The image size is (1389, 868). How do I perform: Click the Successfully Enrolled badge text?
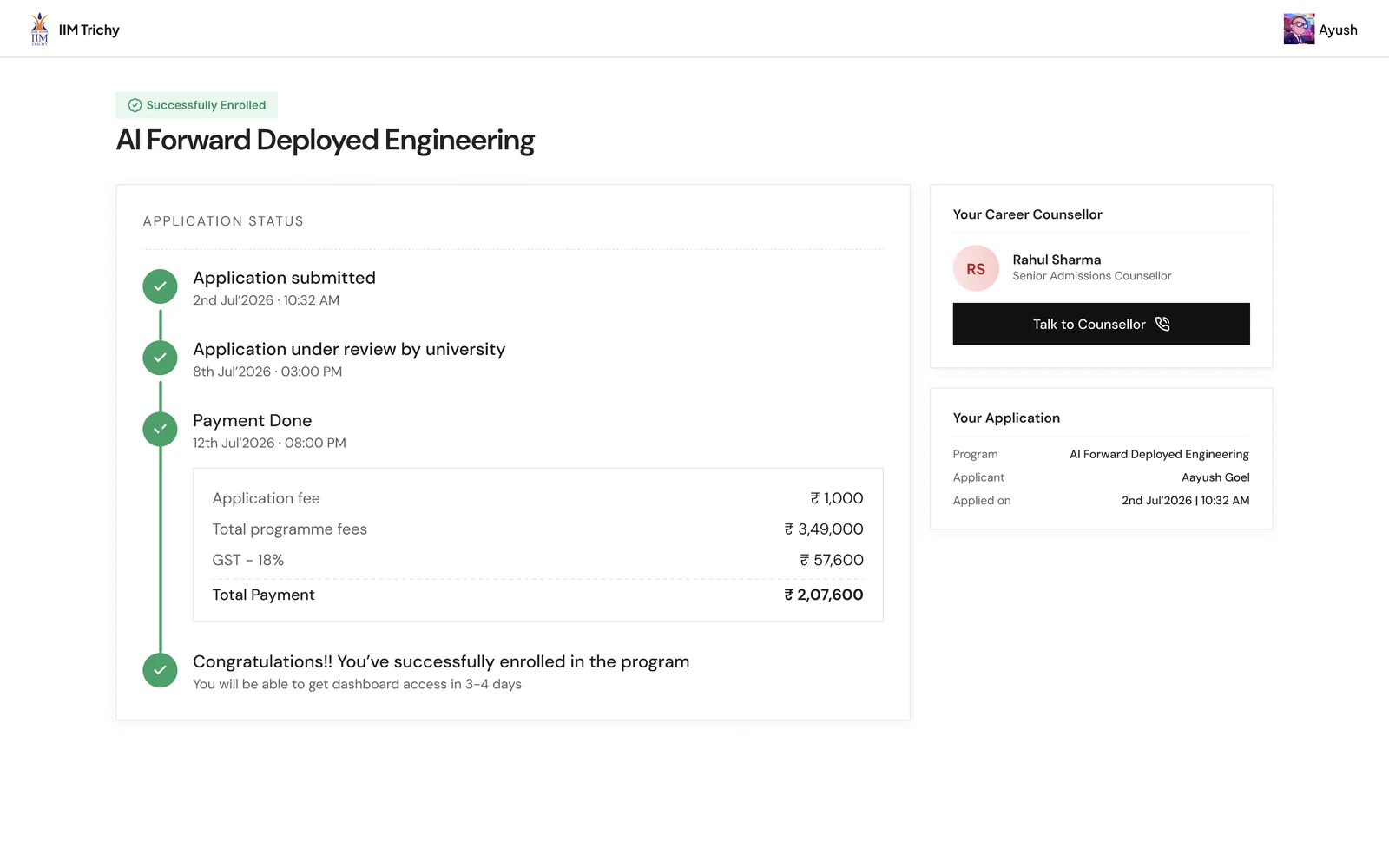tap(206, 105)
